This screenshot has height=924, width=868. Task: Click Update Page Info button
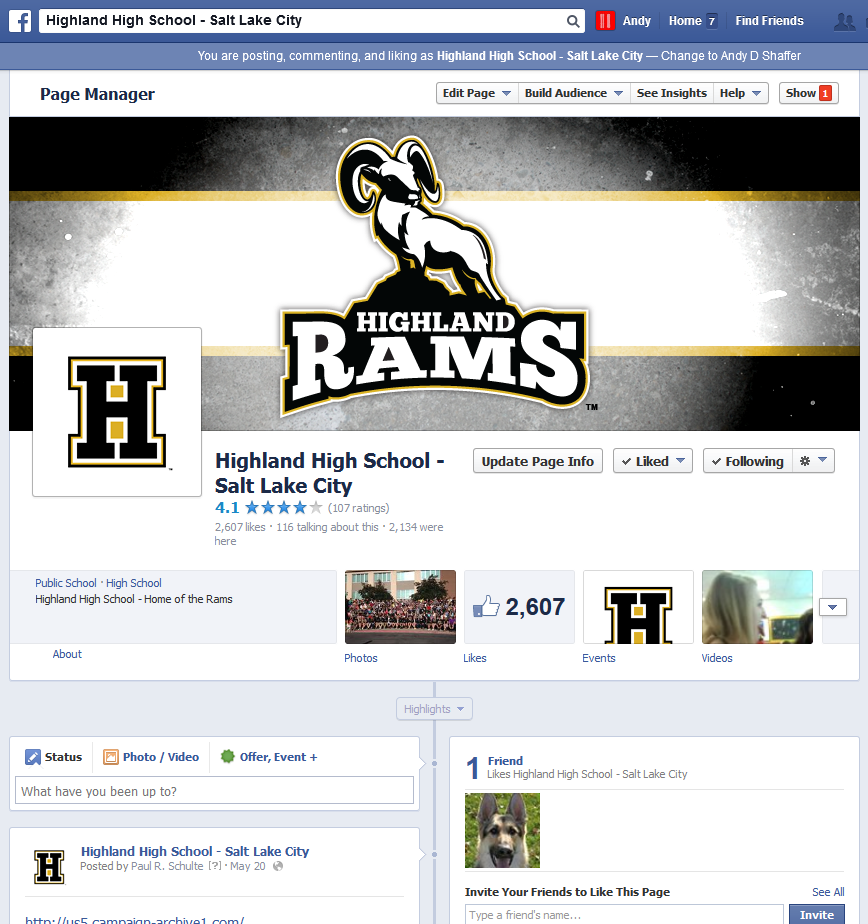pos(537,461)
